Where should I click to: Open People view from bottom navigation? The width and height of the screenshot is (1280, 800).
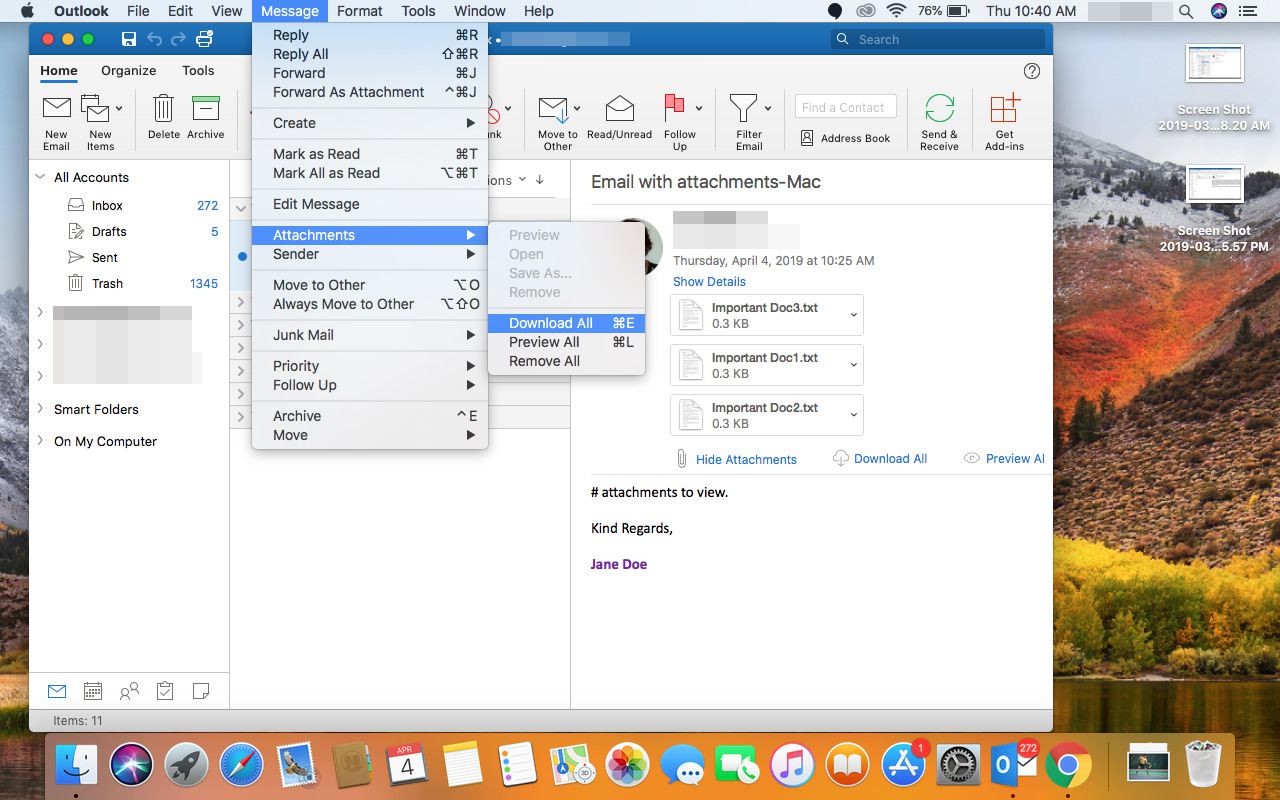pos(129,691)
